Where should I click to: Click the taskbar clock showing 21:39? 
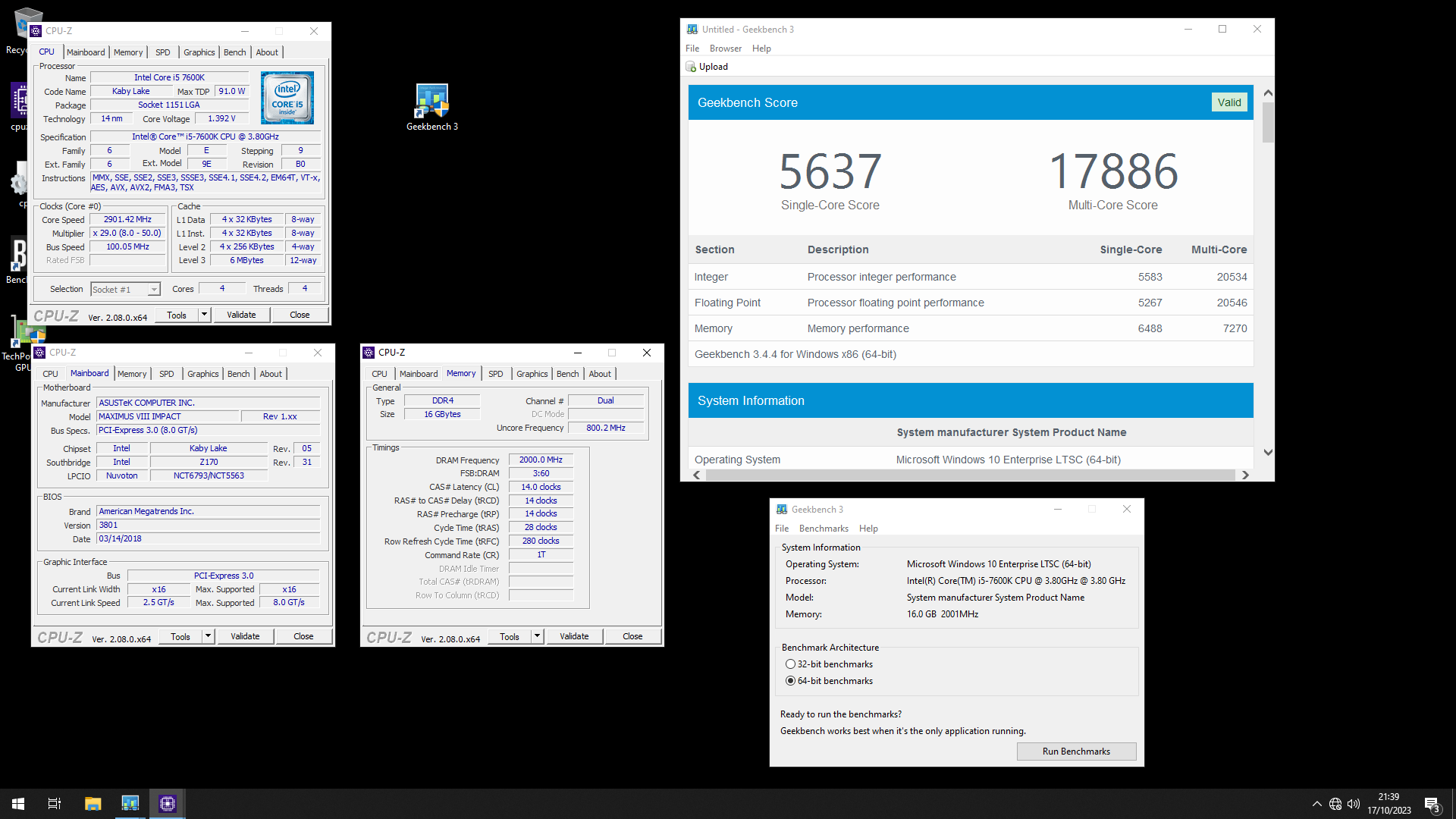(1389, 804)
